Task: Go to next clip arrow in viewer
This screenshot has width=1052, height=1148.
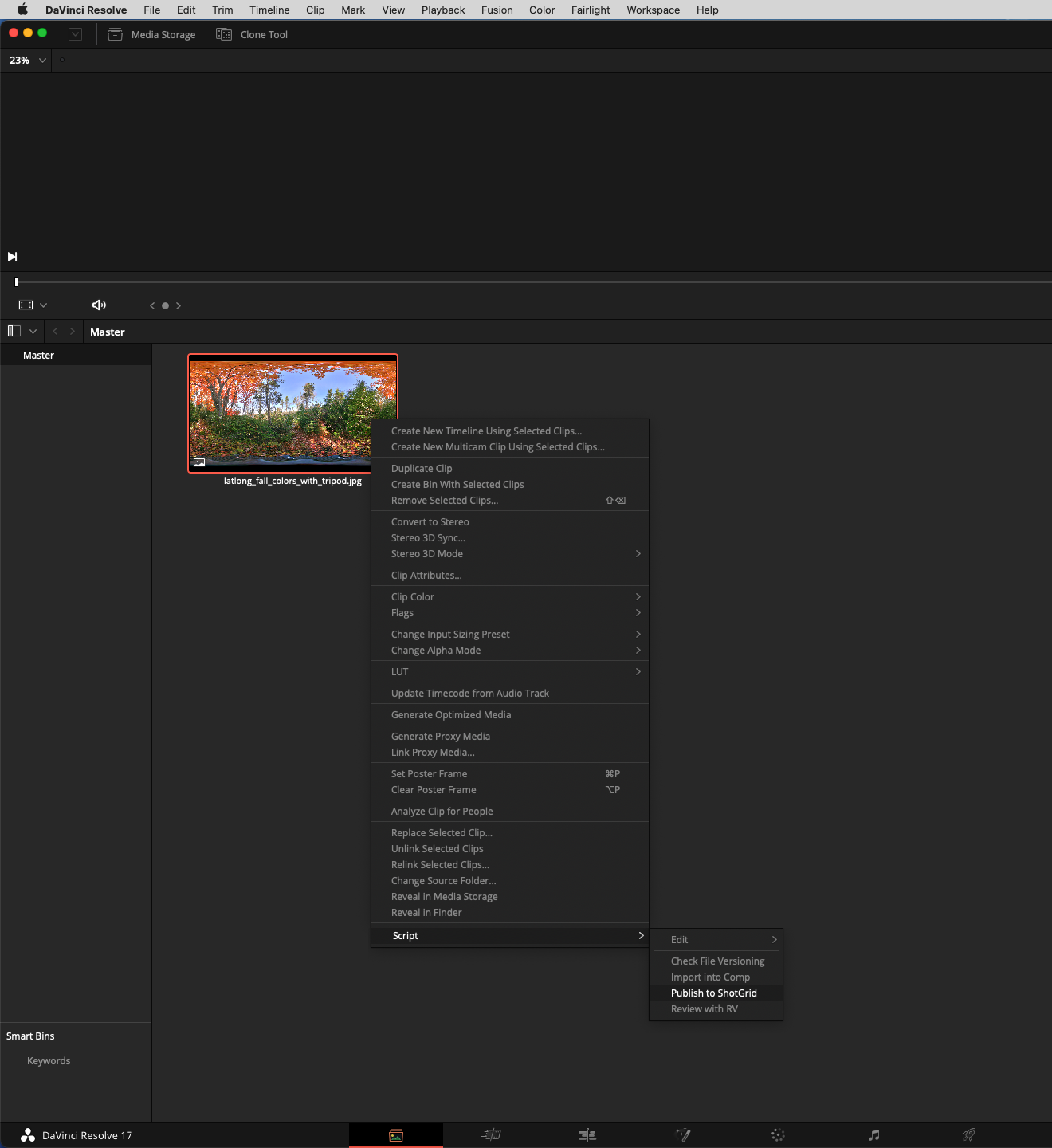Action: pos(179,305)
